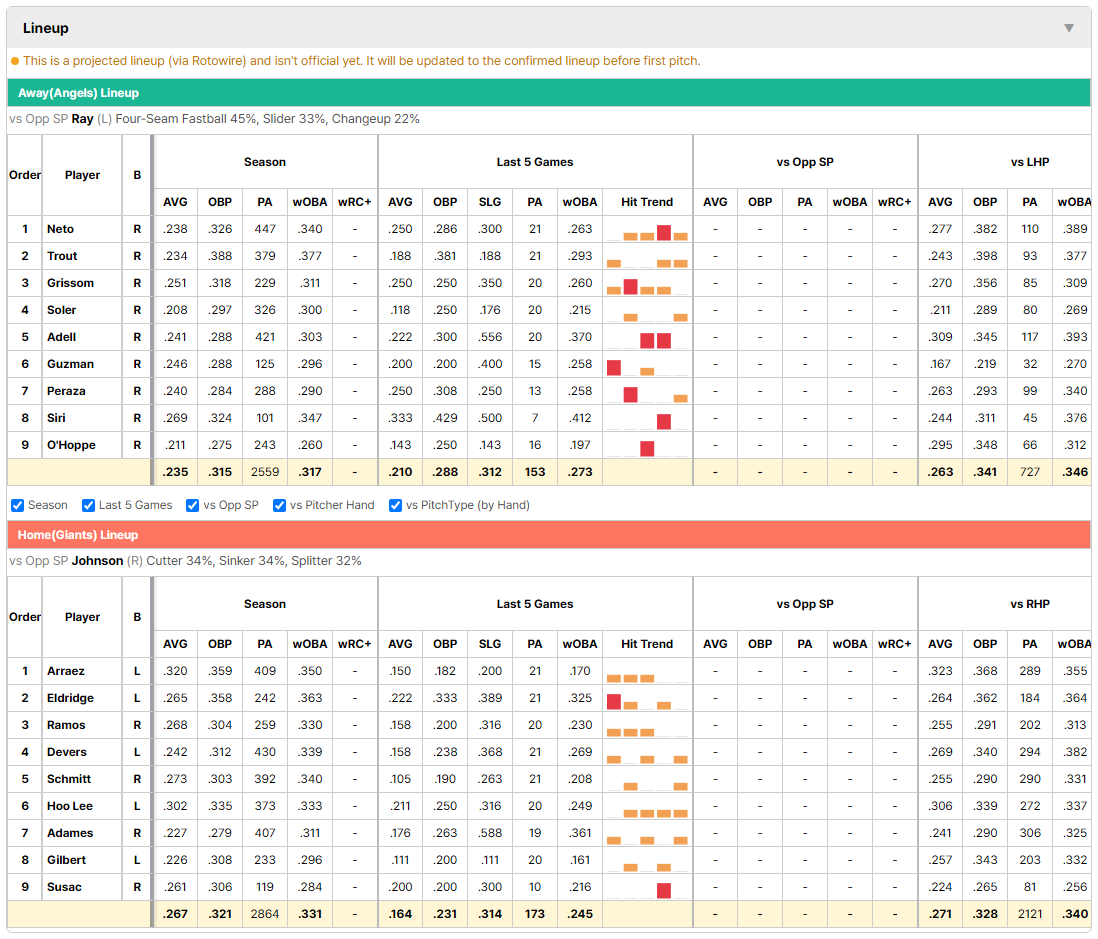This screenshot has width=1098, height=939.
Task: Disable vs Pitcher Hand checkbox
Action: (279, 506)
